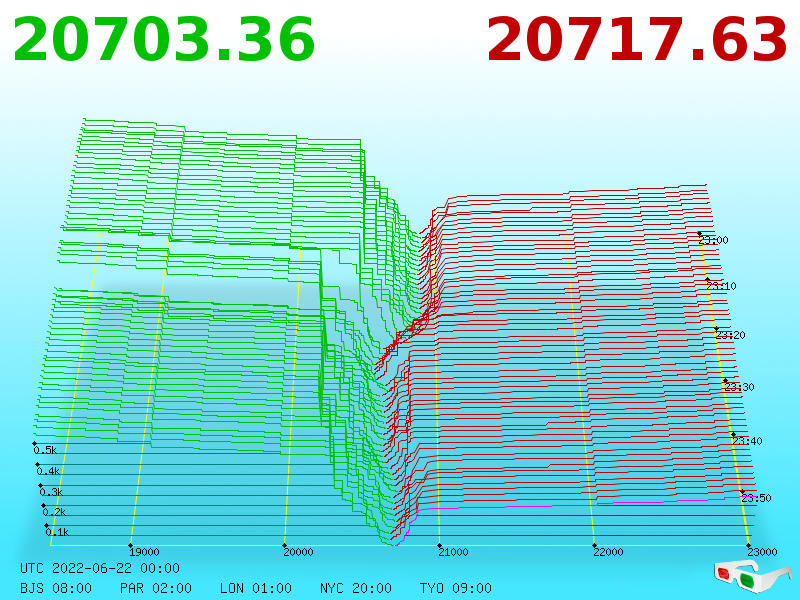
Task: Click the 23000 price axis label
Action: (x=762, y=552)
